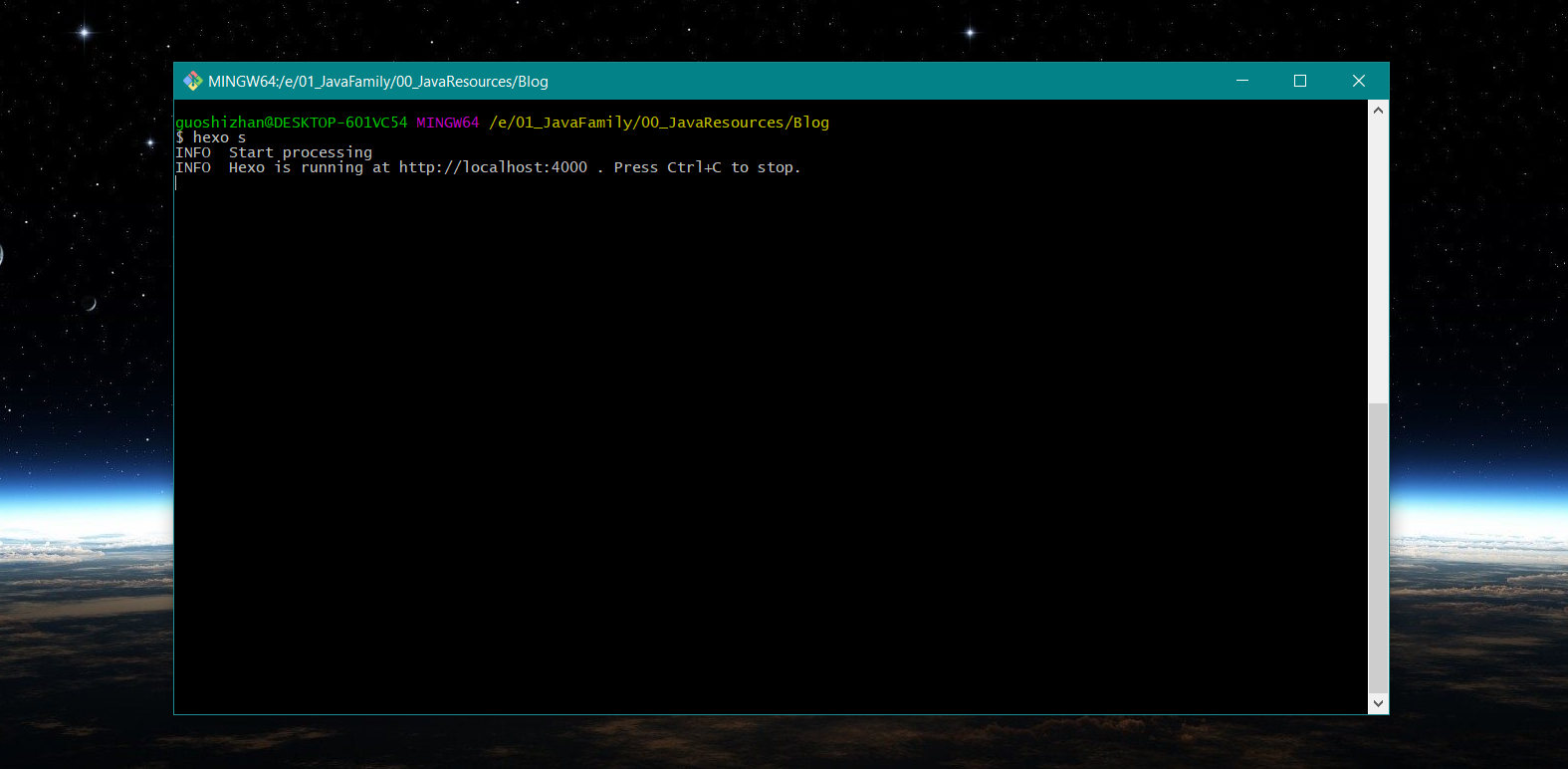1568x769 pixels.
Task: Click the 'Start processing' log message
Action: tap(300, 152)
